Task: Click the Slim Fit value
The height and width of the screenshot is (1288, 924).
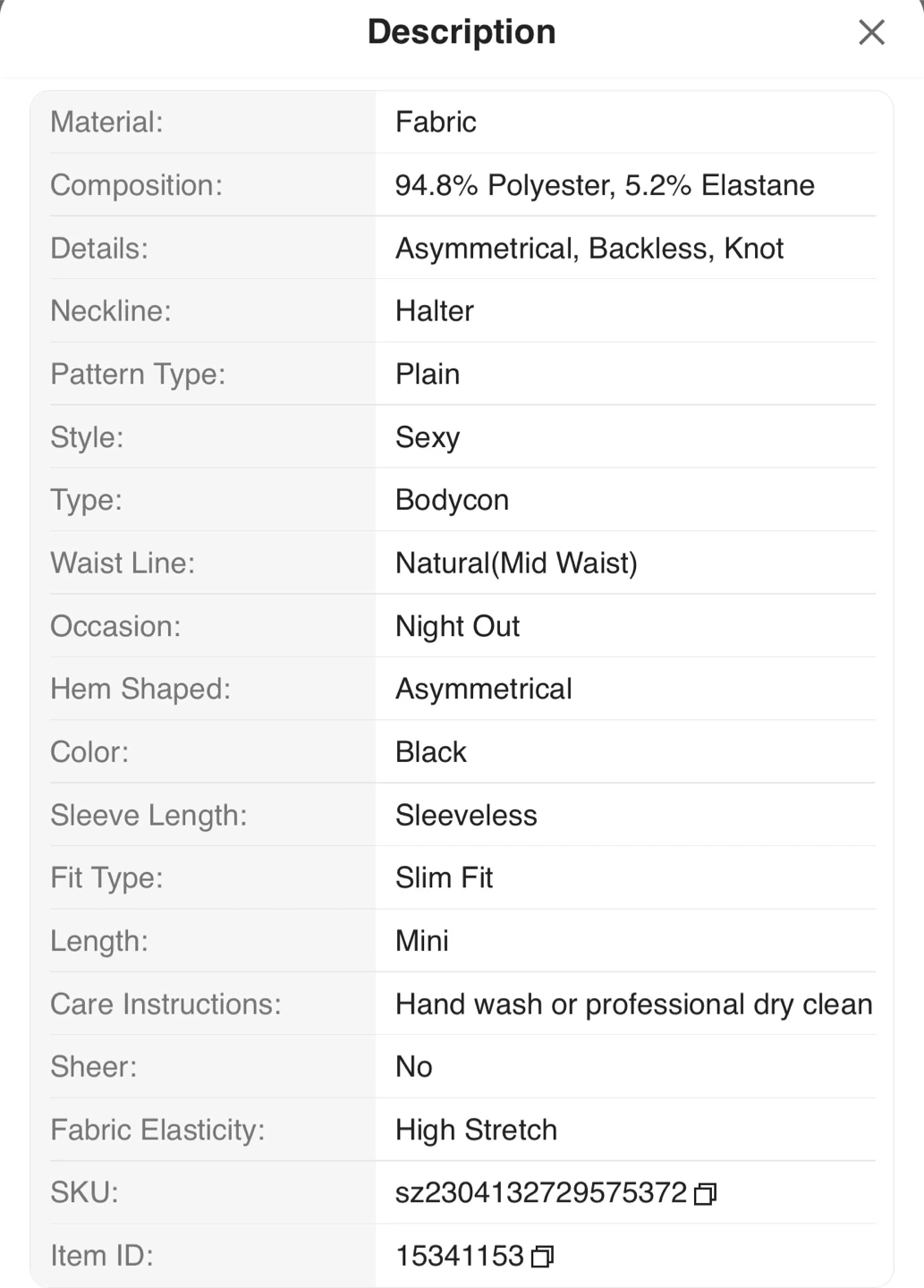Action: click(444, 878)
